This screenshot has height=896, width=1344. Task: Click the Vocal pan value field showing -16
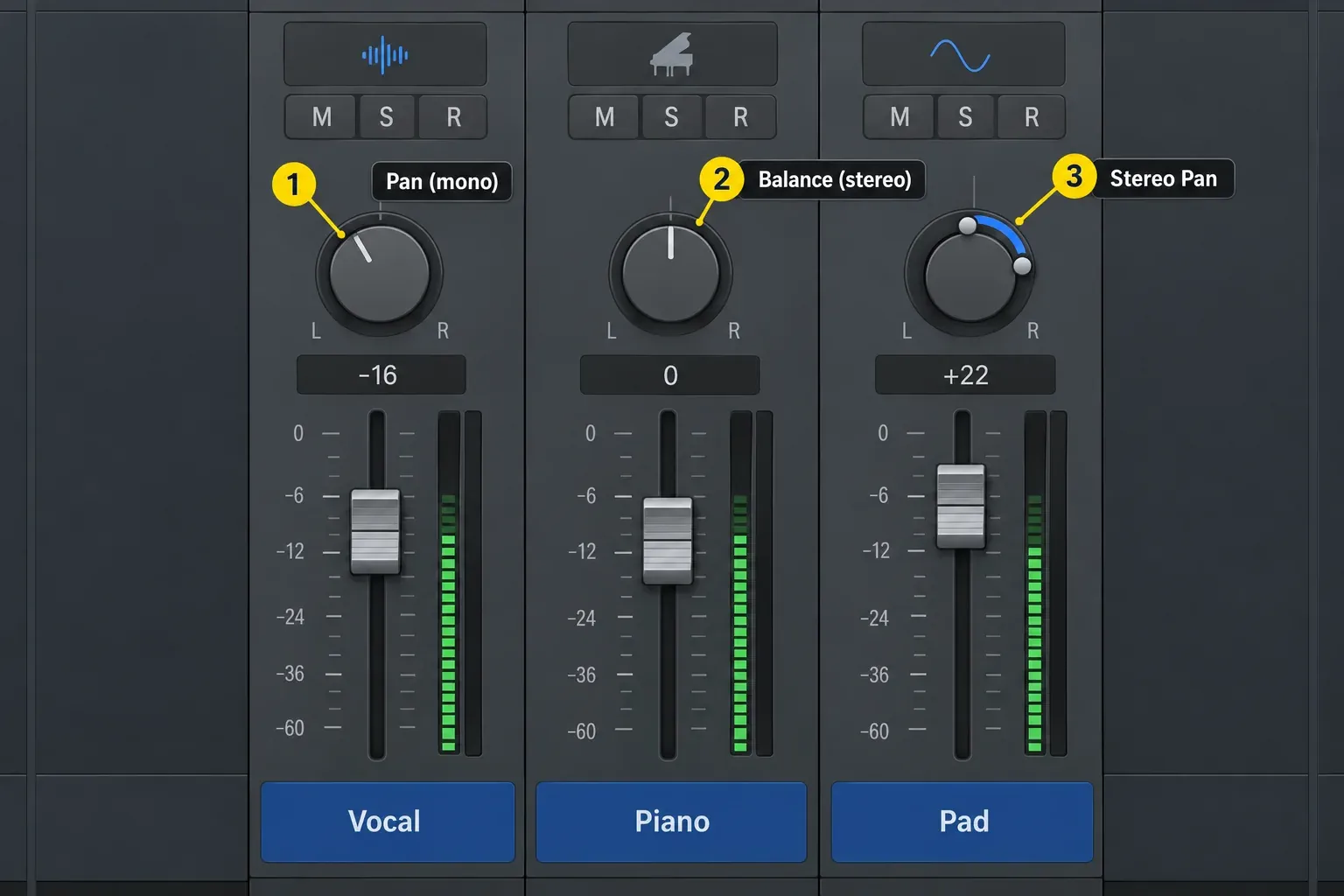[x=381, y=375]
